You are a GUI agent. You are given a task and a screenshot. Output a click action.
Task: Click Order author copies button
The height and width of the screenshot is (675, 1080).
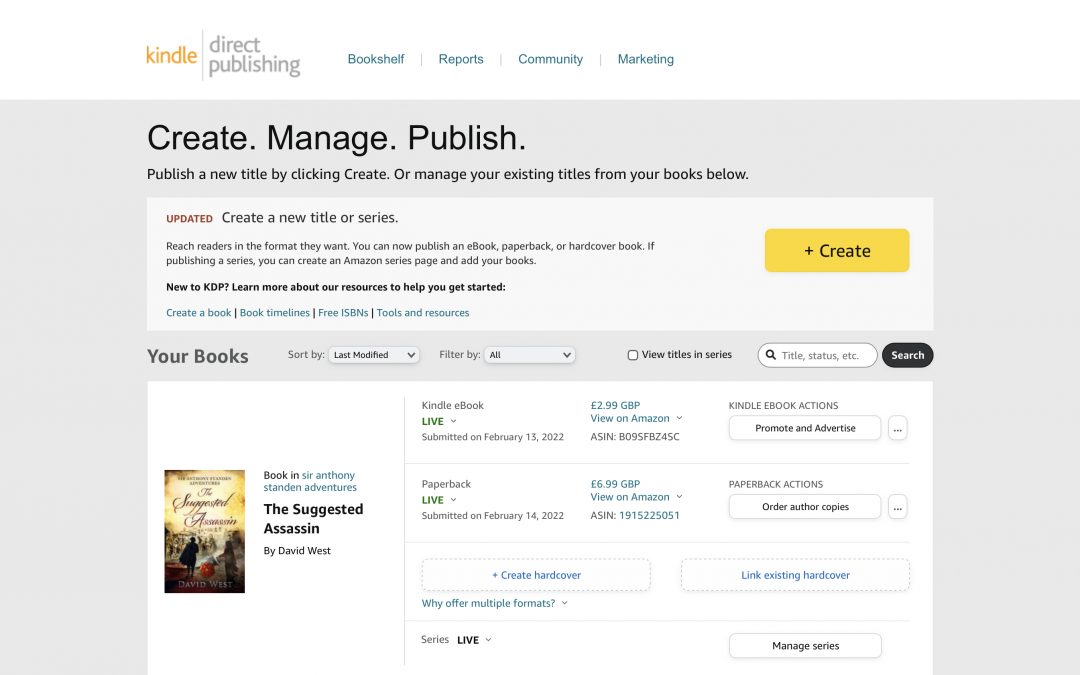point(805,507)
